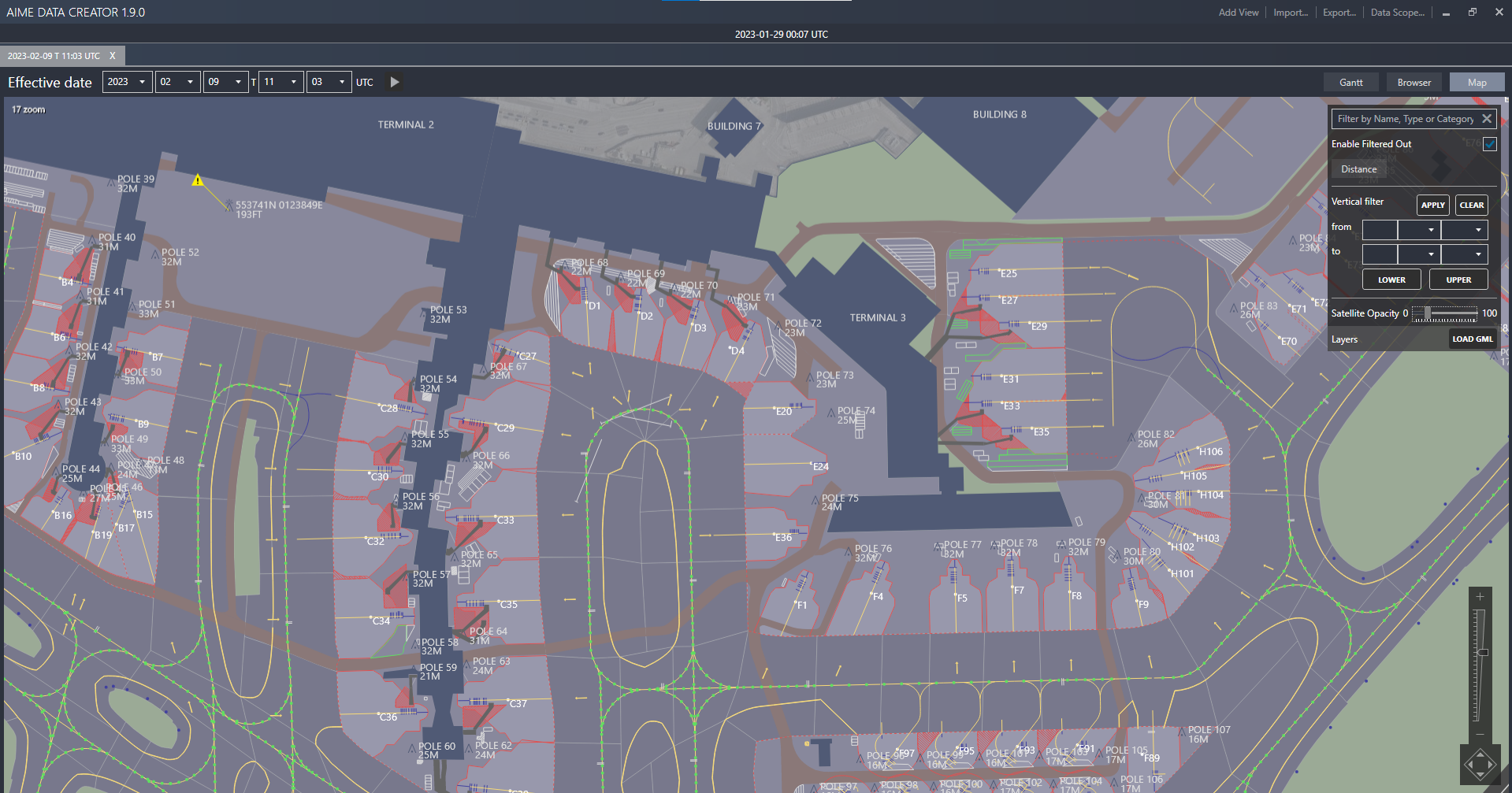Close the 2023-02-09 T 11:03 UTC tab
Image resolution: width=1512 pixels, height=793 pixels.
[x=113, y=56]
